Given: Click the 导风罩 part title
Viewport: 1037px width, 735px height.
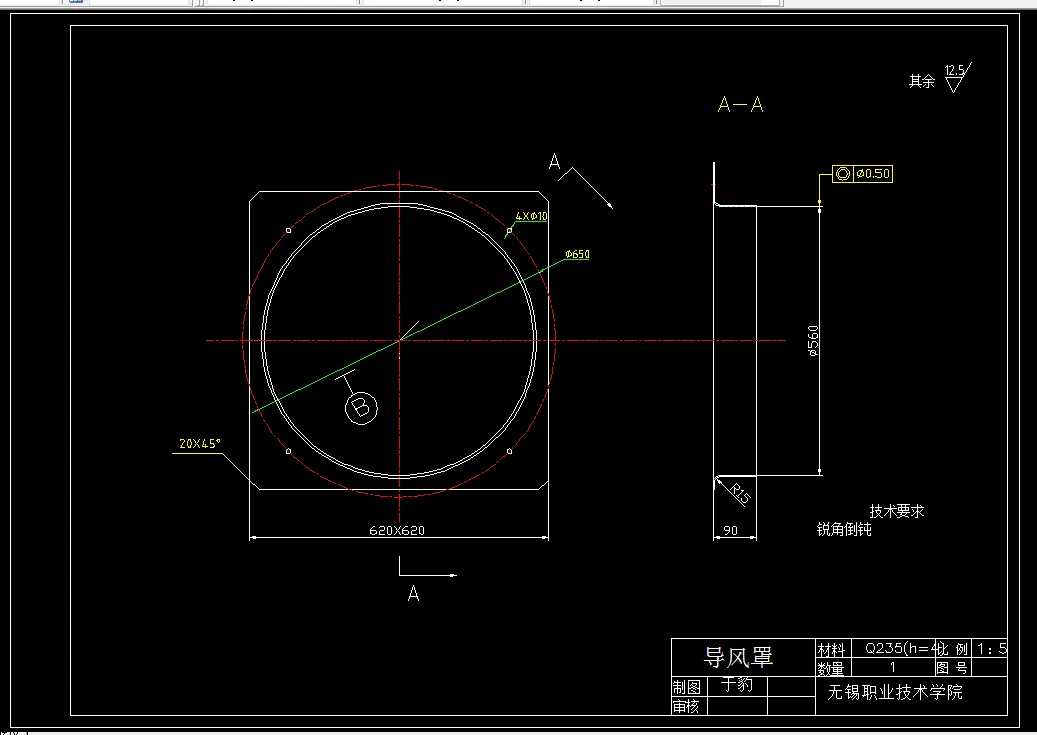Looking at the screenshot, I should pyautogui.click(x=738, y=658).
